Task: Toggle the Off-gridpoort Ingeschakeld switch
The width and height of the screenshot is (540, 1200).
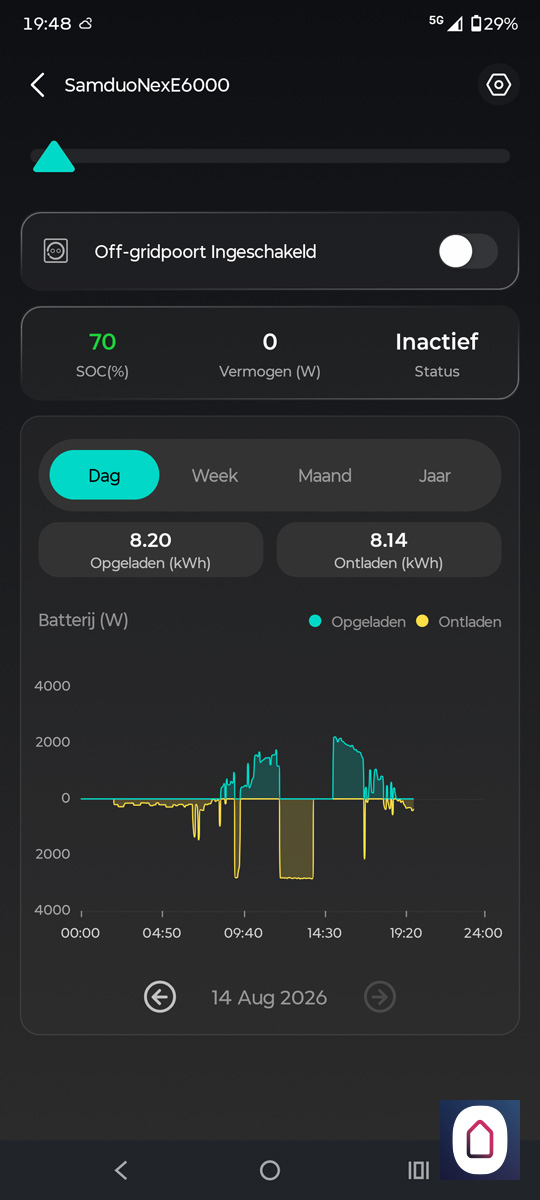Action: [x=468, y=251]
